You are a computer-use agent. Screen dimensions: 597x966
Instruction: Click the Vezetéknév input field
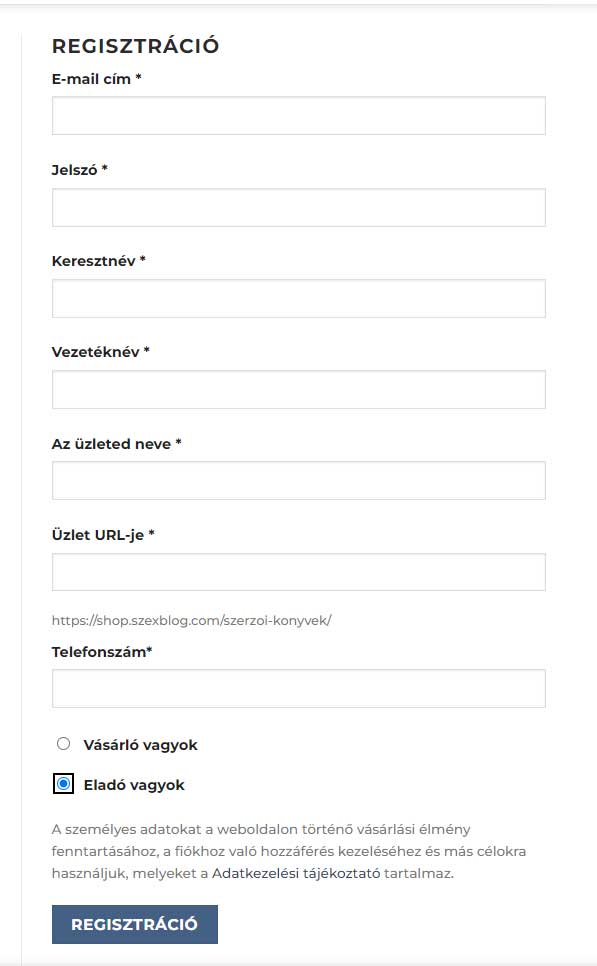coord(298,389)
